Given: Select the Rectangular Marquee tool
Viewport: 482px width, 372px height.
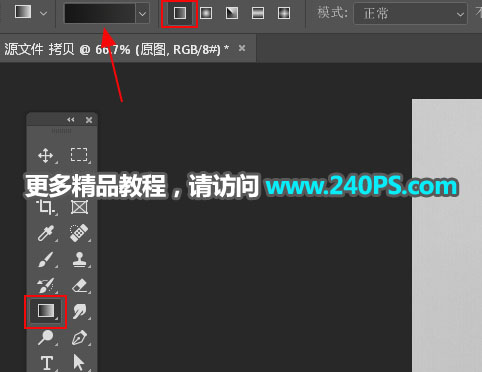Looking at the screenshot, I should tap(79, 155).
